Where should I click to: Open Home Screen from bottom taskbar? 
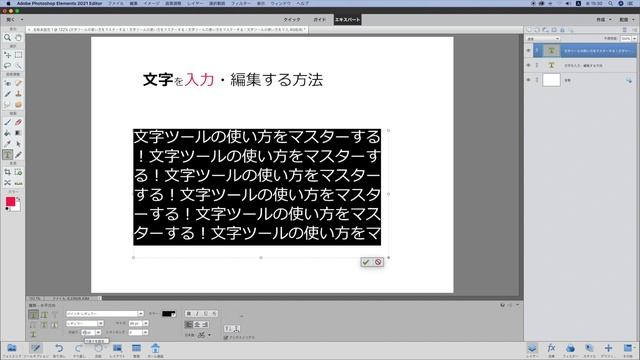click(x=155, y=350)
